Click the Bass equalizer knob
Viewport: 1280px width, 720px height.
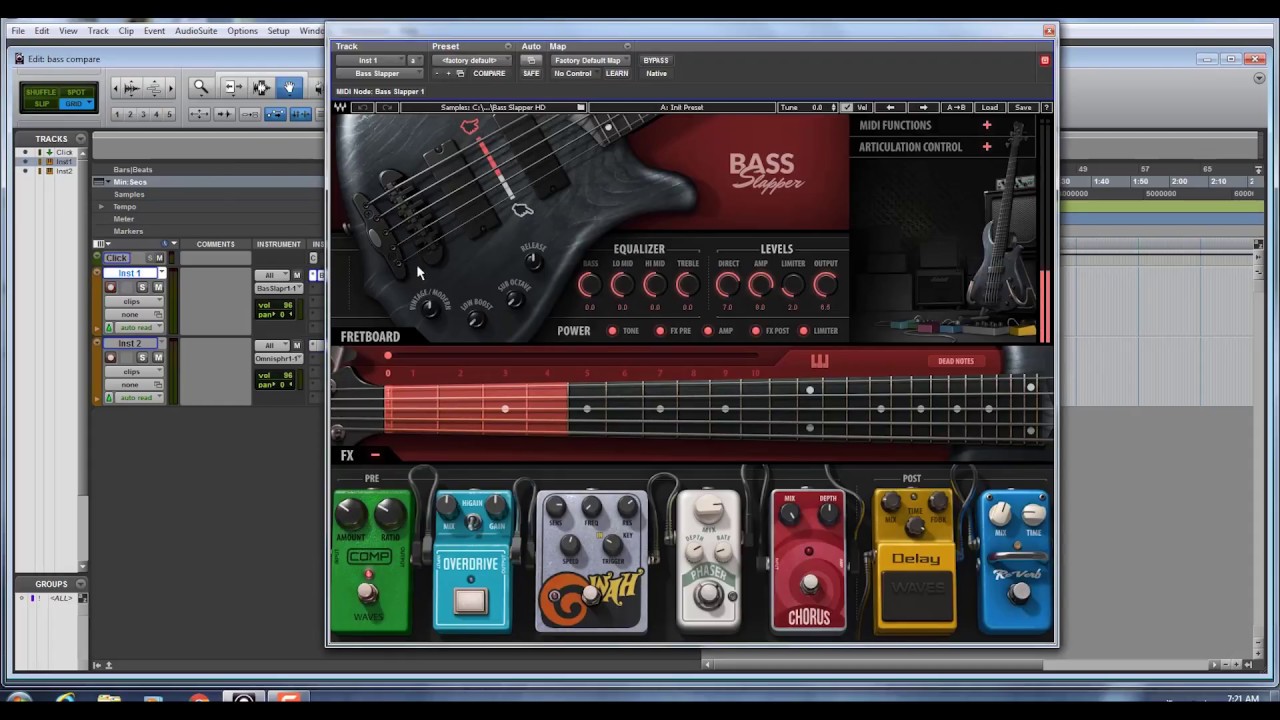(590, 285)
